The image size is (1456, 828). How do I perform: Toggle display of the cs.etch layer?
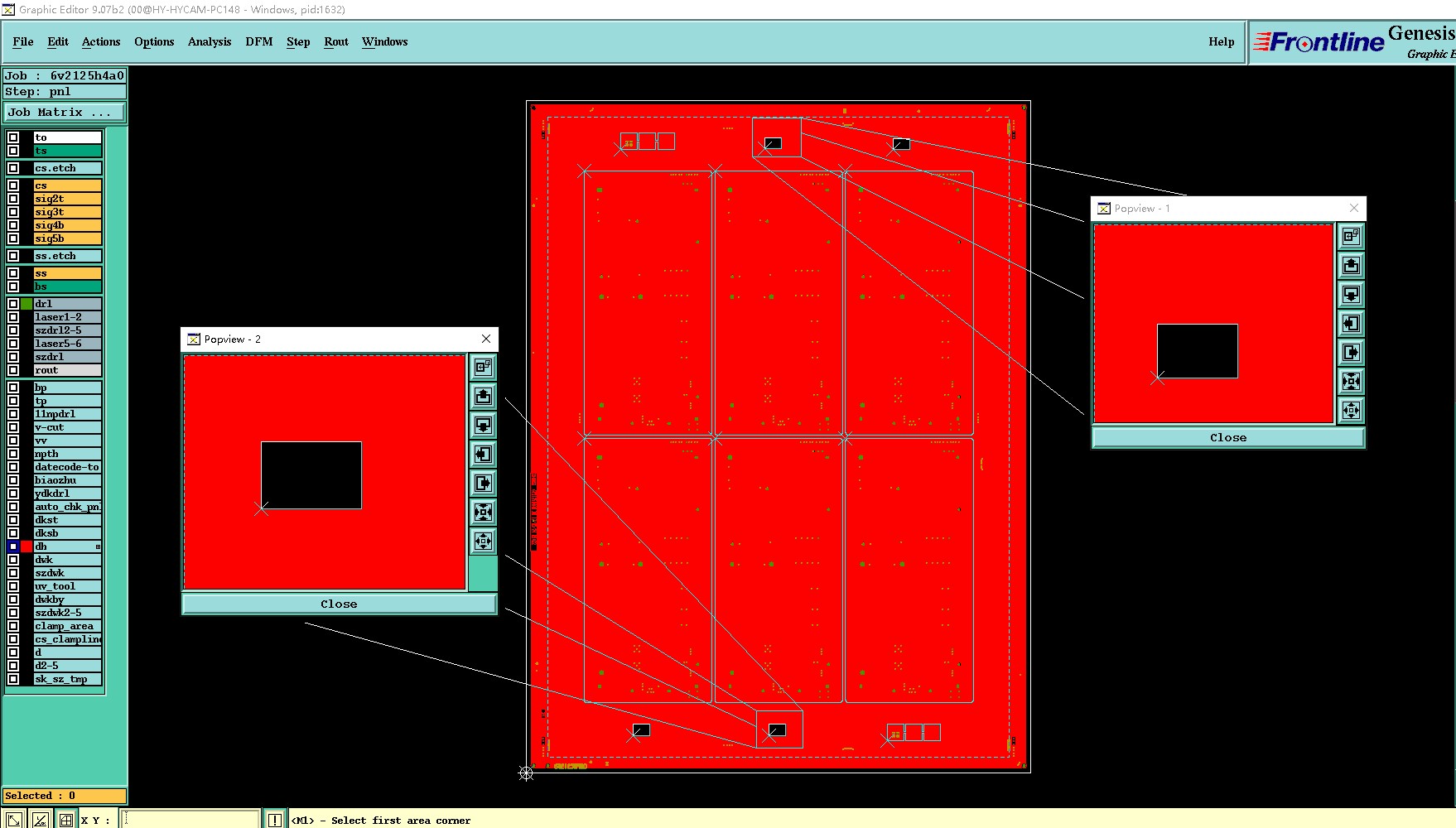click(13, 168)
